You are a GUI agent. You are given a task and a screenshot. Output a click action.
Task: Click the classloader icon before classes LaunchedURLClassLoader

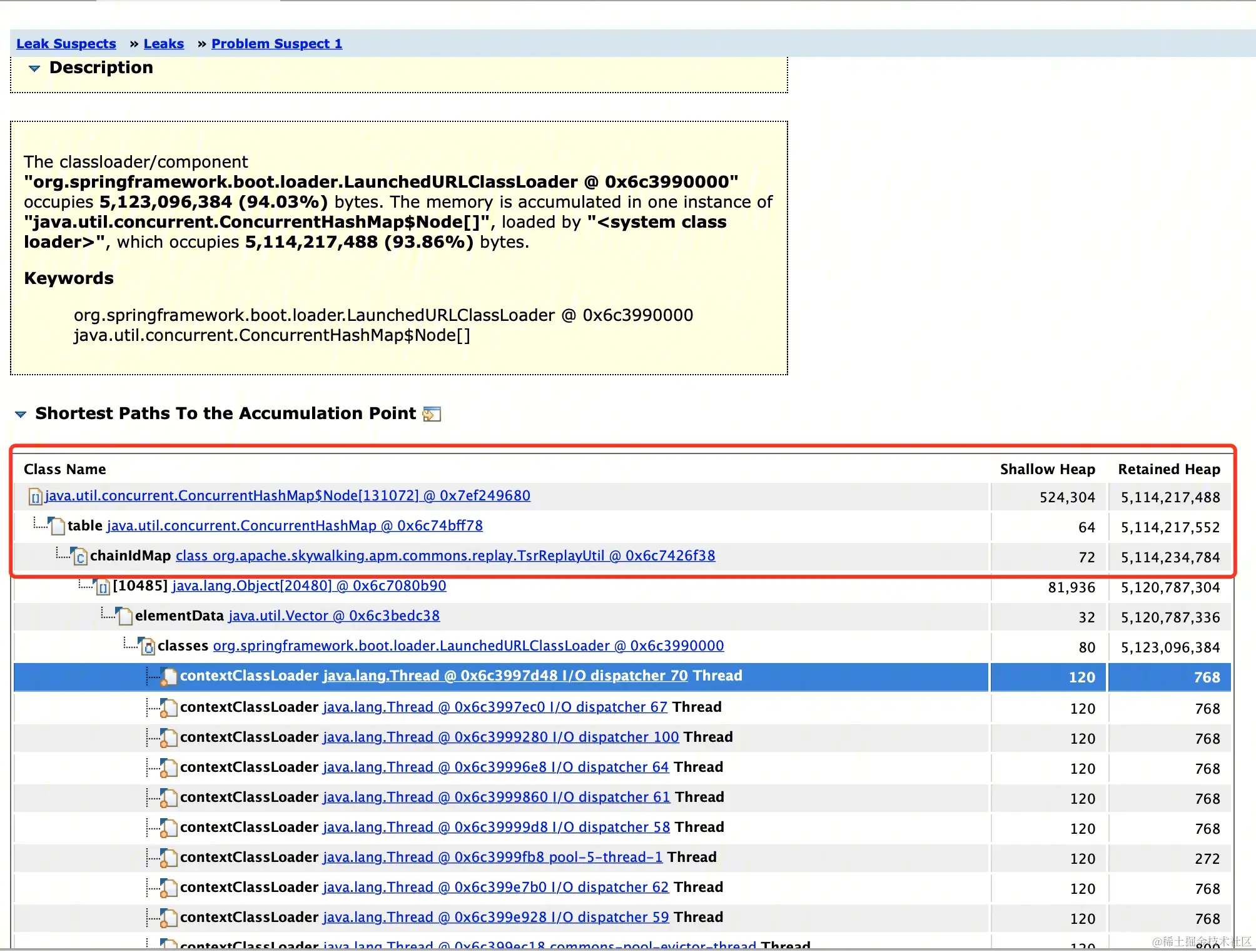148,646
